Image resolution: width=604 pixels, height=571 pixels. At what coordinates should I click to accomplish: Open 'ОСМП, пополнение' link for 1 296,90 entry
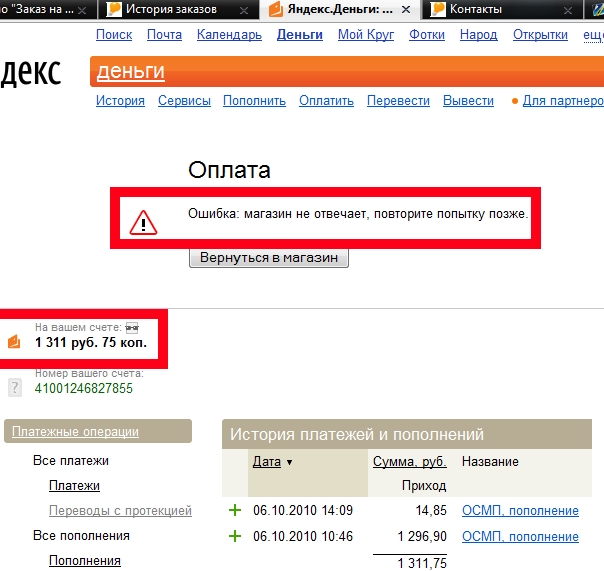tap(520, 536)
